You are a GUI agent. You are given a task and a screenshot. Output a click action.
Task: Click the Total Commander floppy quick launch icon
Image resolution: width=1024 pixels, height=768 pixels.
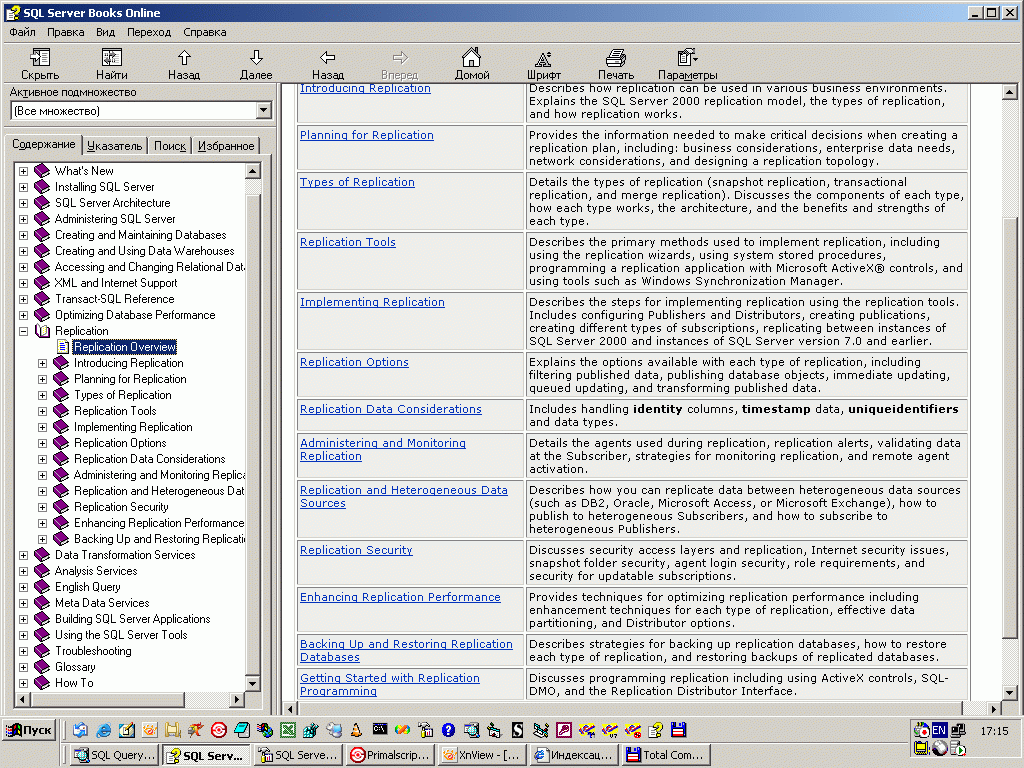pyautogui.click(x=678, y=730)
